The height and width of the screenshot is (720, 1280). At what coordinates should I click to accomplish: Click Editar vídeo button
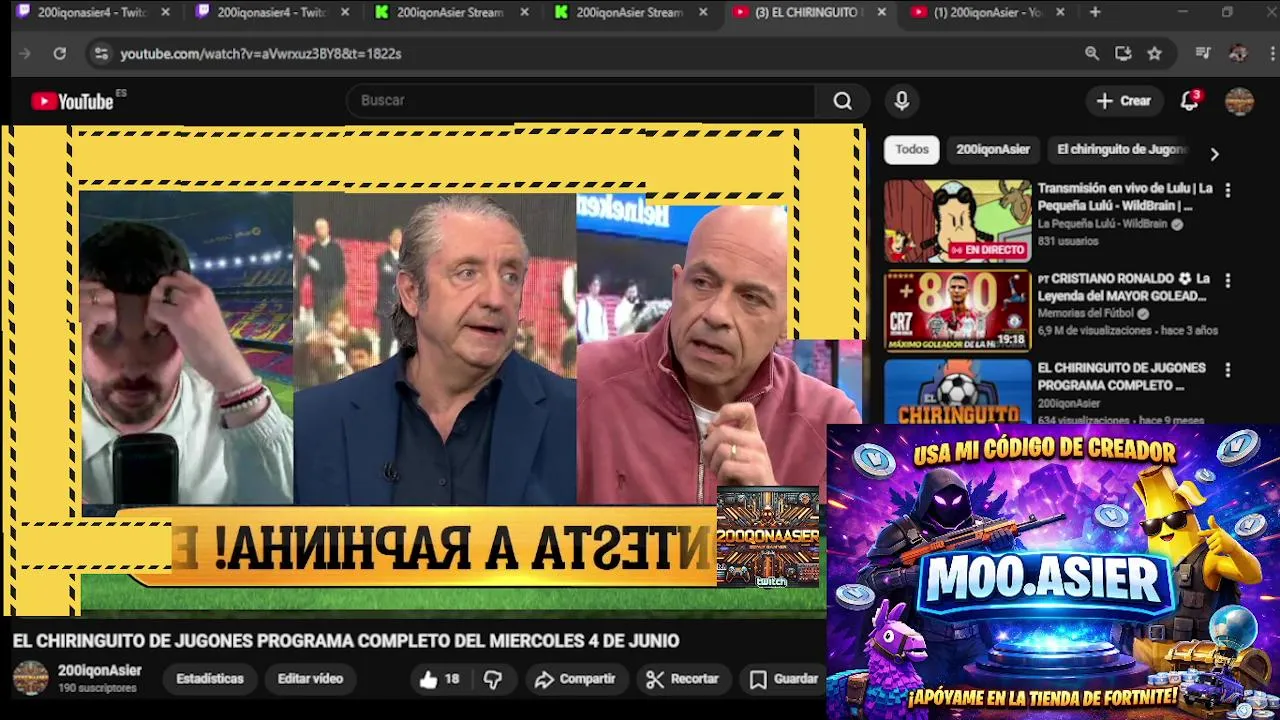point(310,679)
